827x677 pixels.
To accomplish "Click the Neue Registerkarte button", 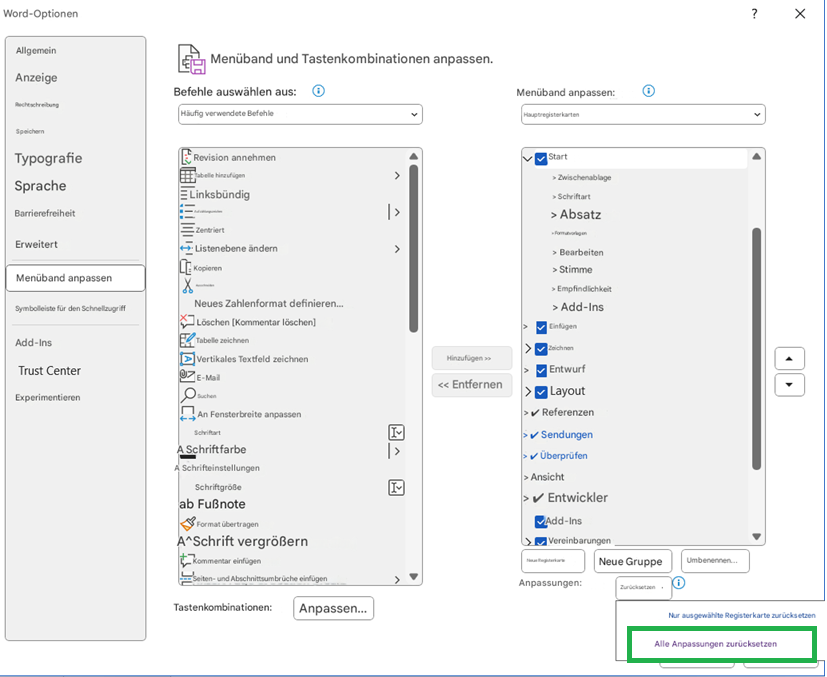I will click(x=553, y=561).
